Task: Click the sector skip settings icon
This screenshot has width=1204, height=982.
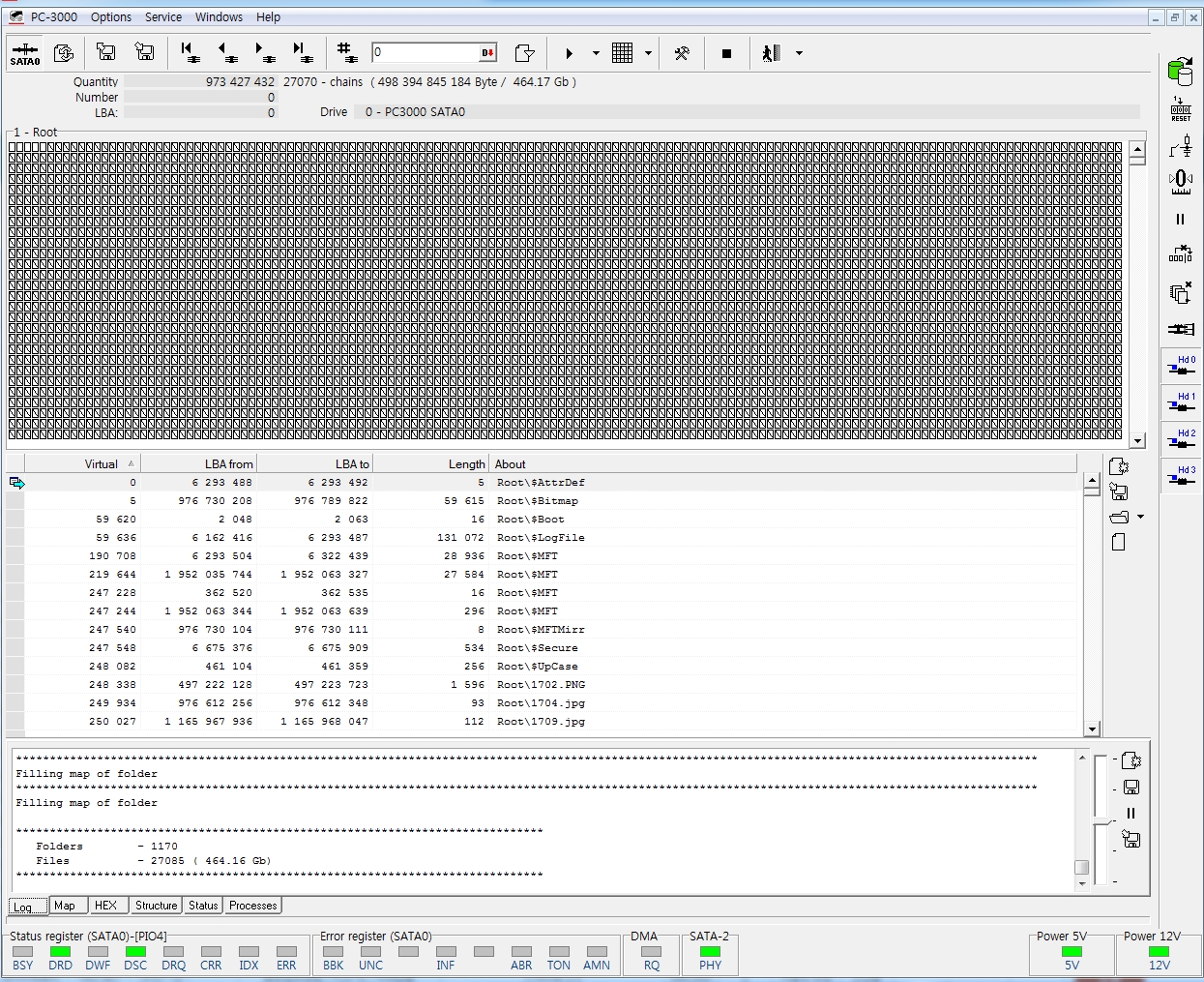Action: point(1181,254)
